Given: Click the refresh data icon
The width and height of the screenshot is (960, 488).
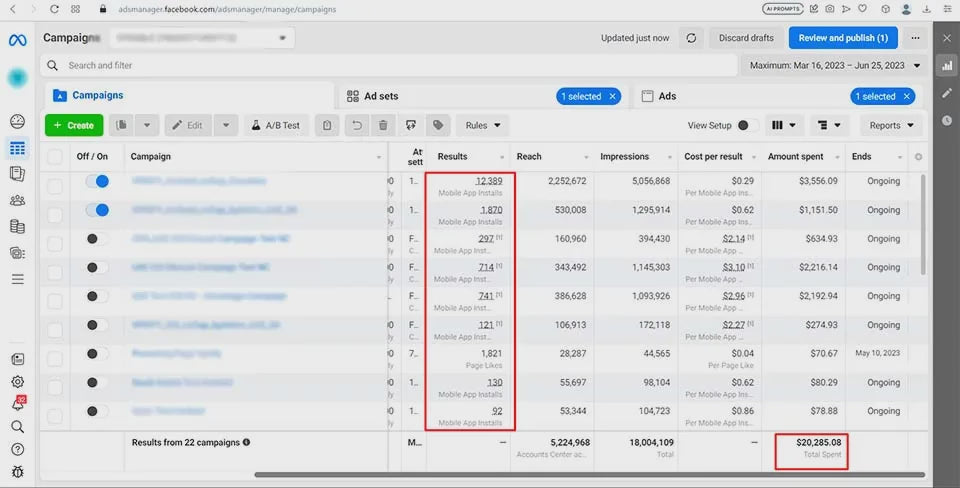Looking at the screenshot, I should coord(691,38).
